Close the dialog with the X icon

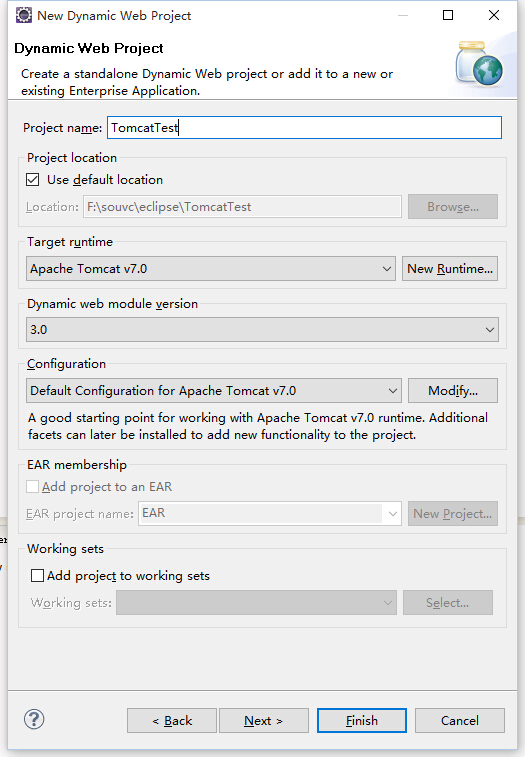coord(494,15)
